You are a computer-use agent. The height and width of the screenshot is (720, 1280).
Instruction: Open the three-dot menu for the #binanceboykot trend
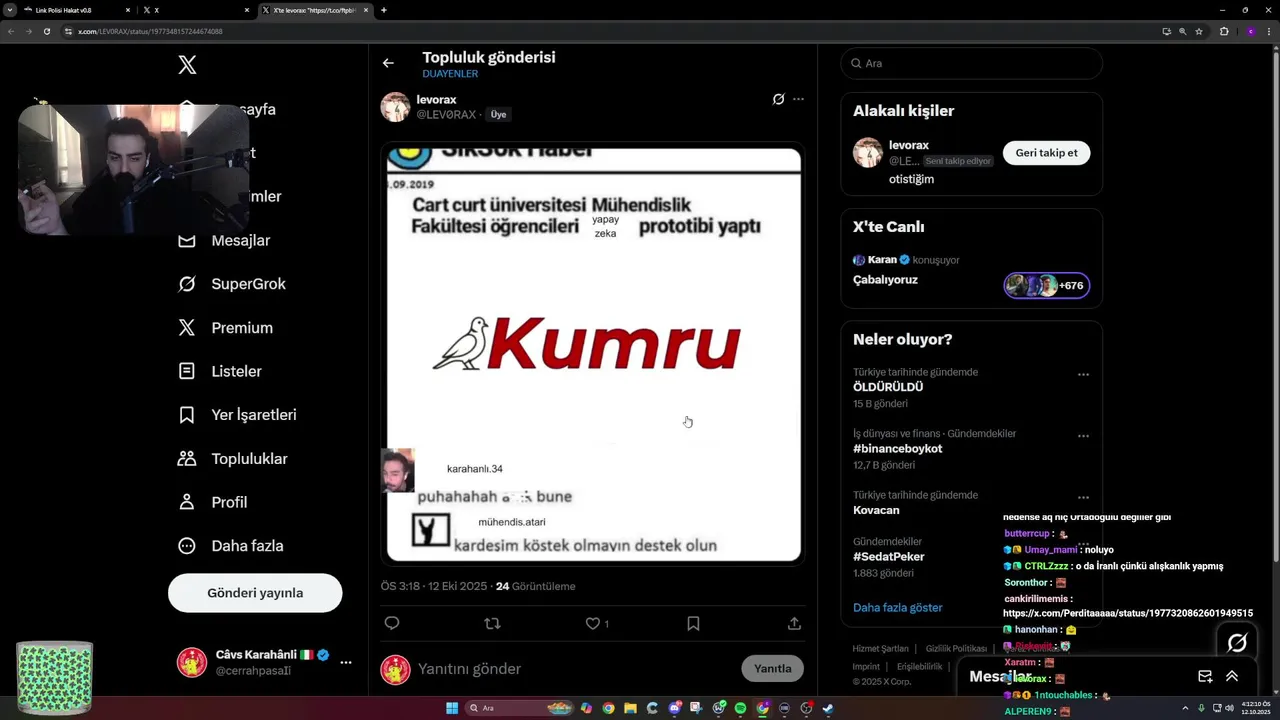(1083, 436)
